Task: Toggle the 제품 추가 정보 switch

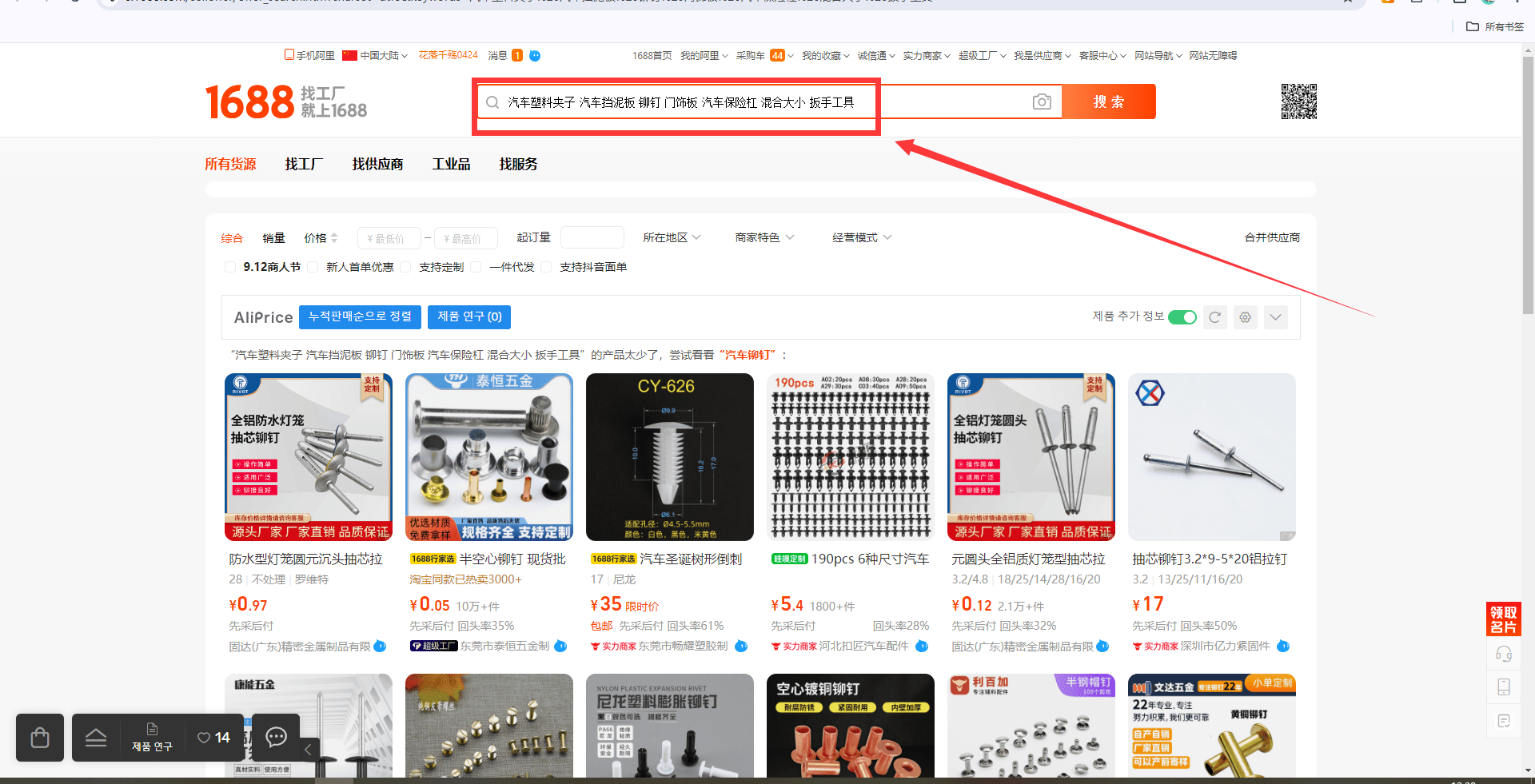Action: 1182,317
